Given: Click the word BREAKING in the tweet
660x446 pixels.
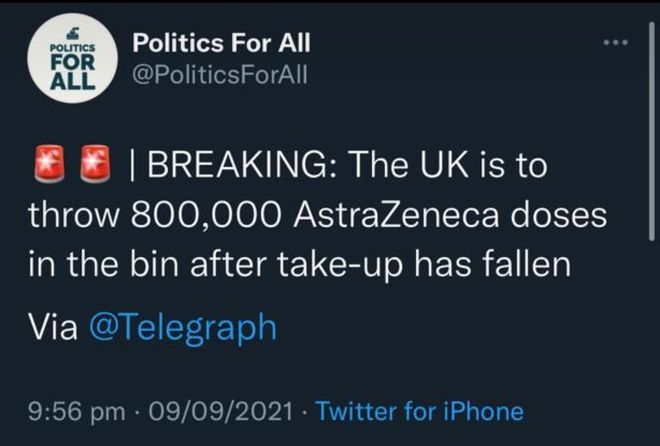Looking at the screenshot, I should 240,165.
